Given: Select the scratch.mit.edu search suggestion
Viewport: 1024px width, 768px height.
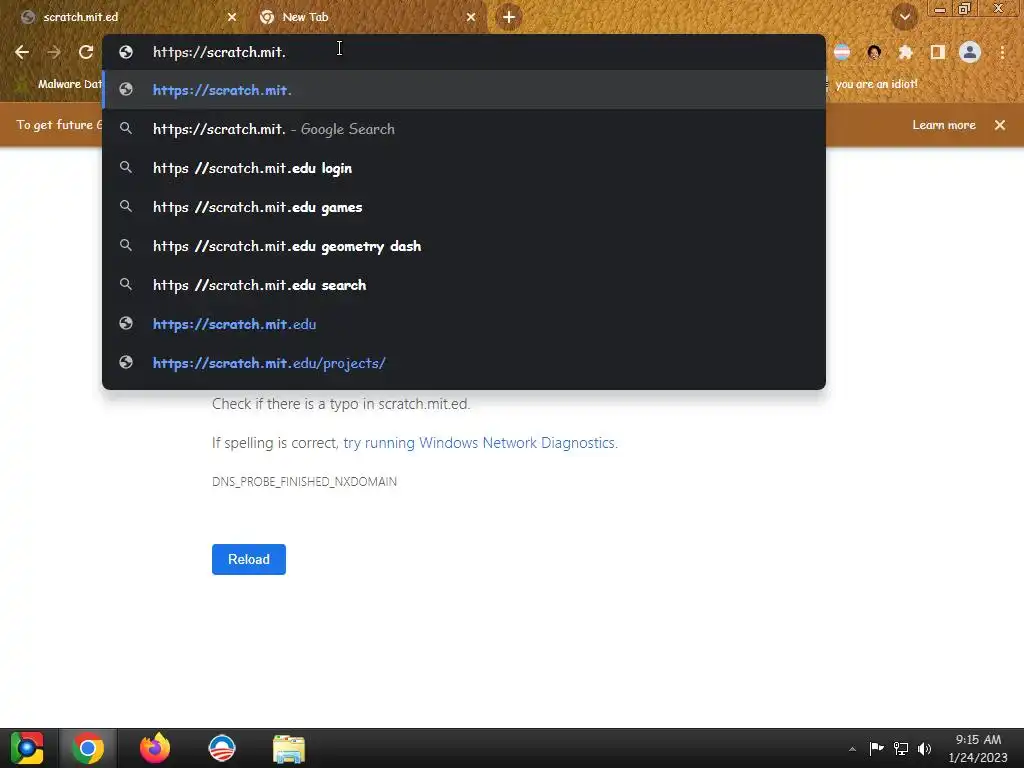Looking at the screenshot, I should coord(464,285).
